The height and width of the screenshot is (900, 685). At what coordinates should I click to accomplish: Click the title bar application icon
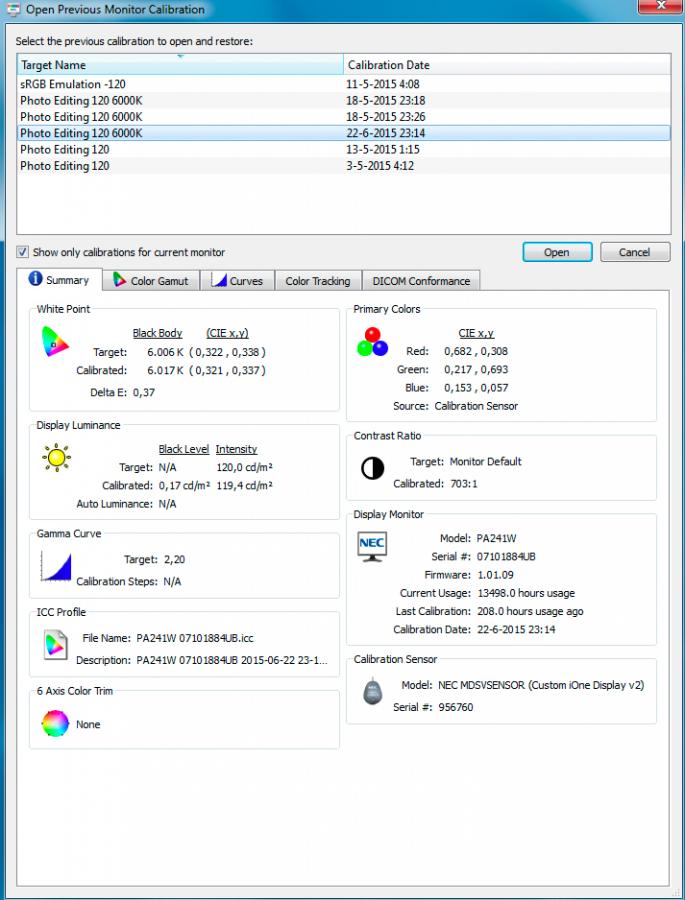13,9
